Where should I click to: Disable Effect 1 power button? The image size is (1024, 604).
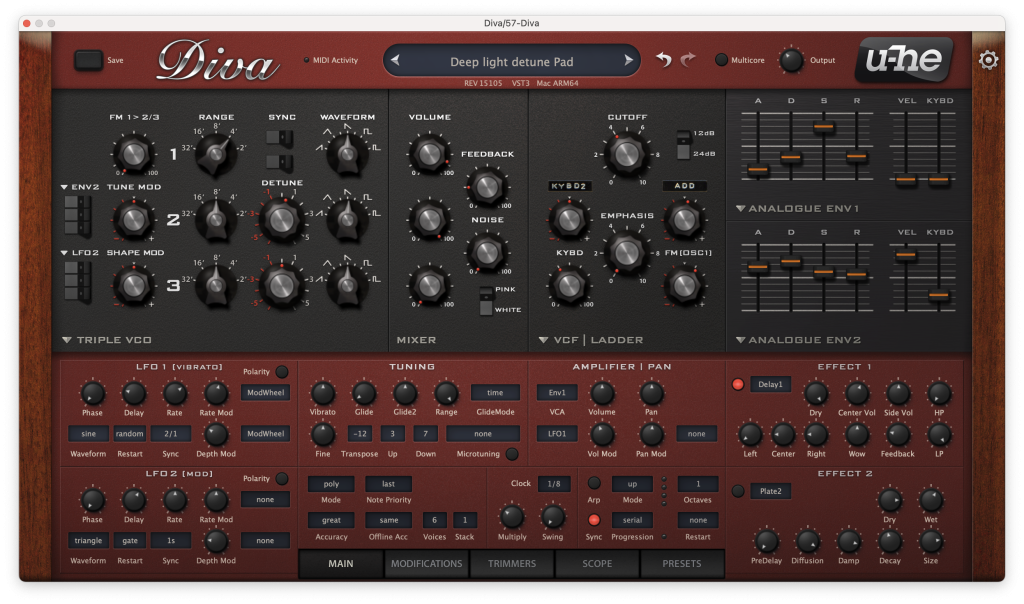point(739,384)
